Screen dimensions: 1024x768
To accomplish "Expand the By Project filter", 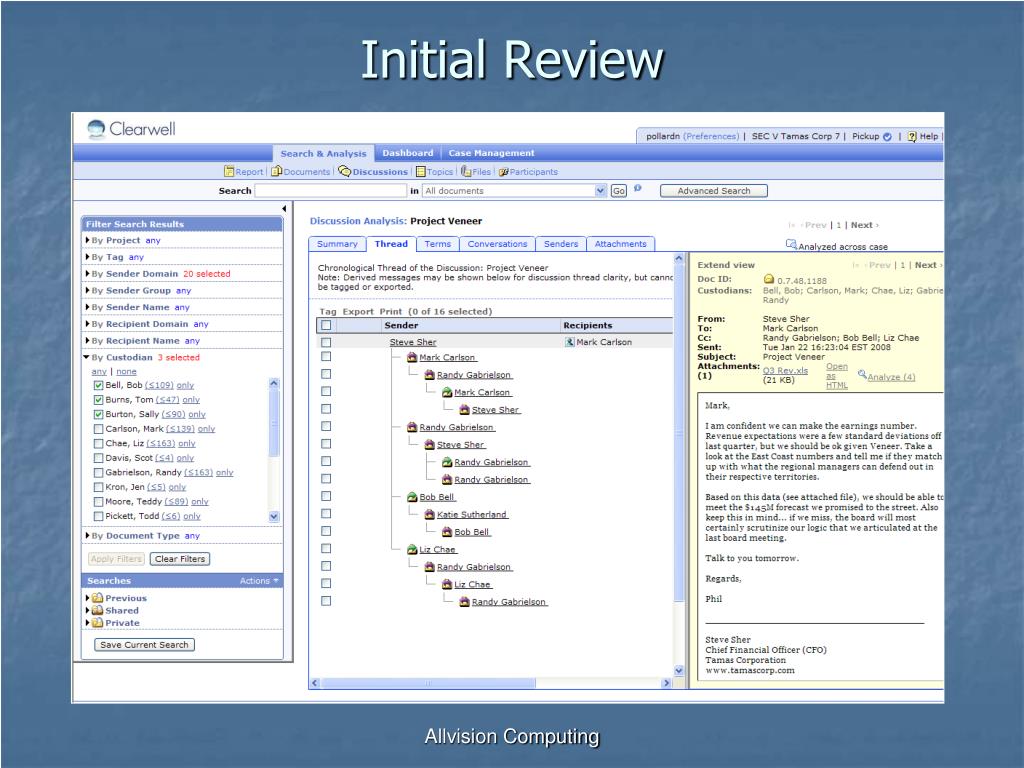I will coord(88,240).
